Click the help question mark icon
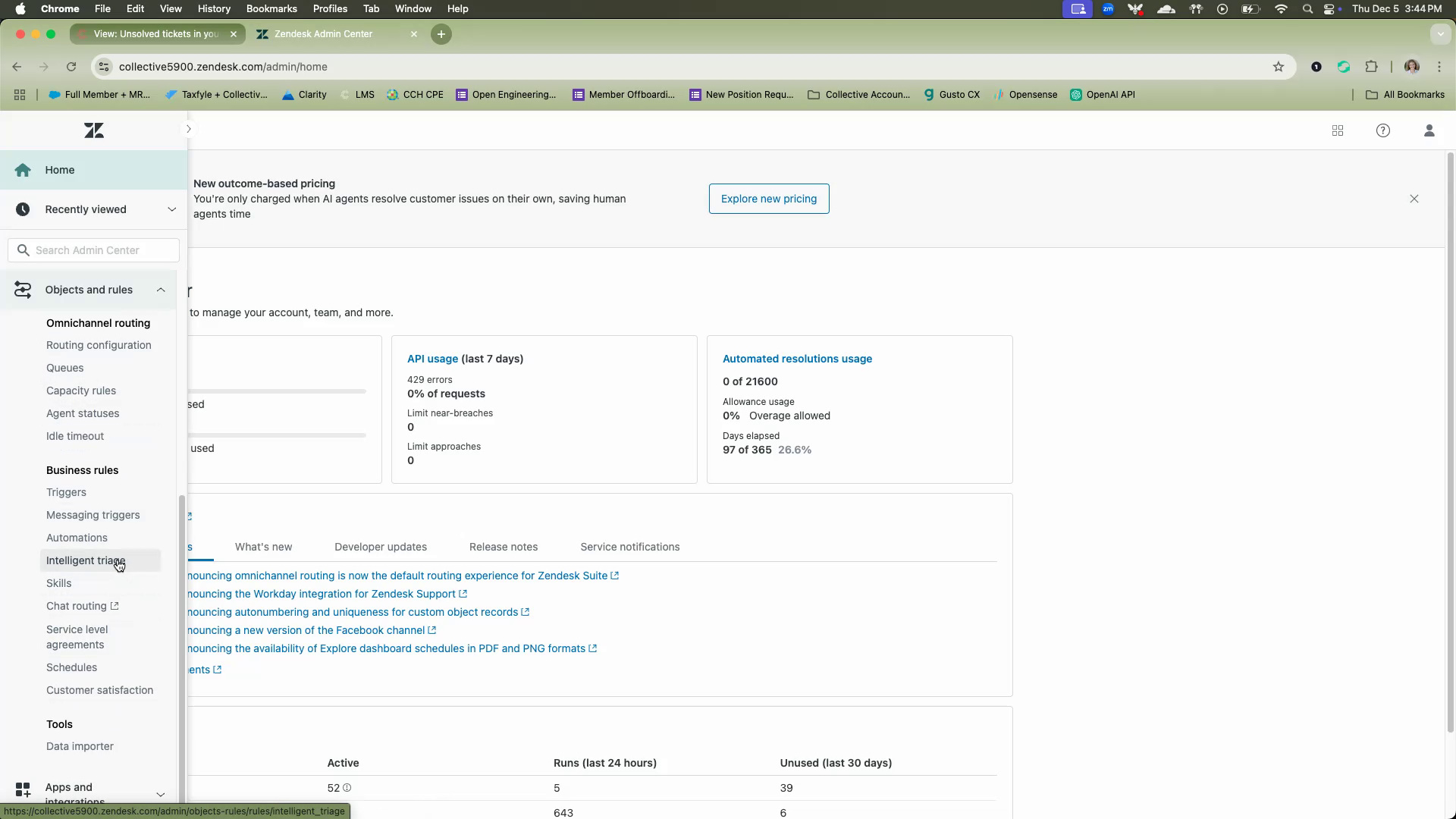 [1383, 130]
